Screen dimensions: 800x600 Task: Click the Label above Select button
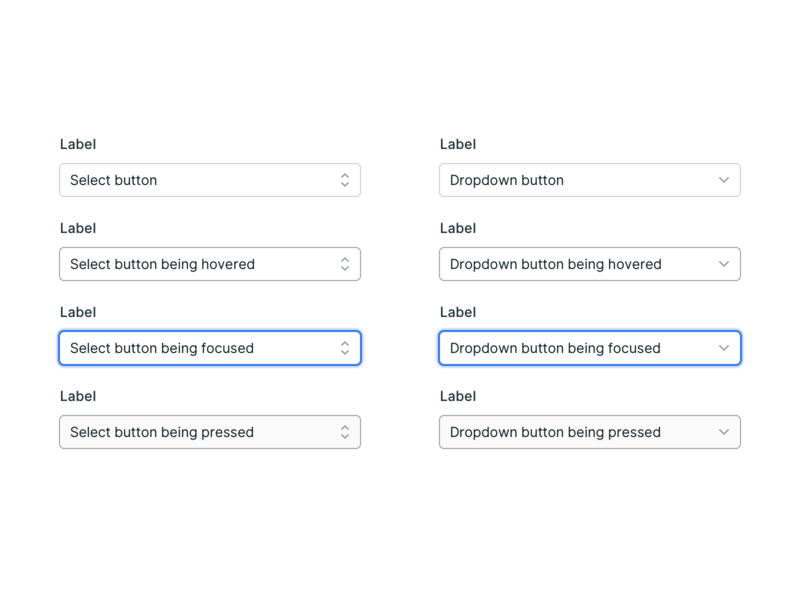click(78, 144)
